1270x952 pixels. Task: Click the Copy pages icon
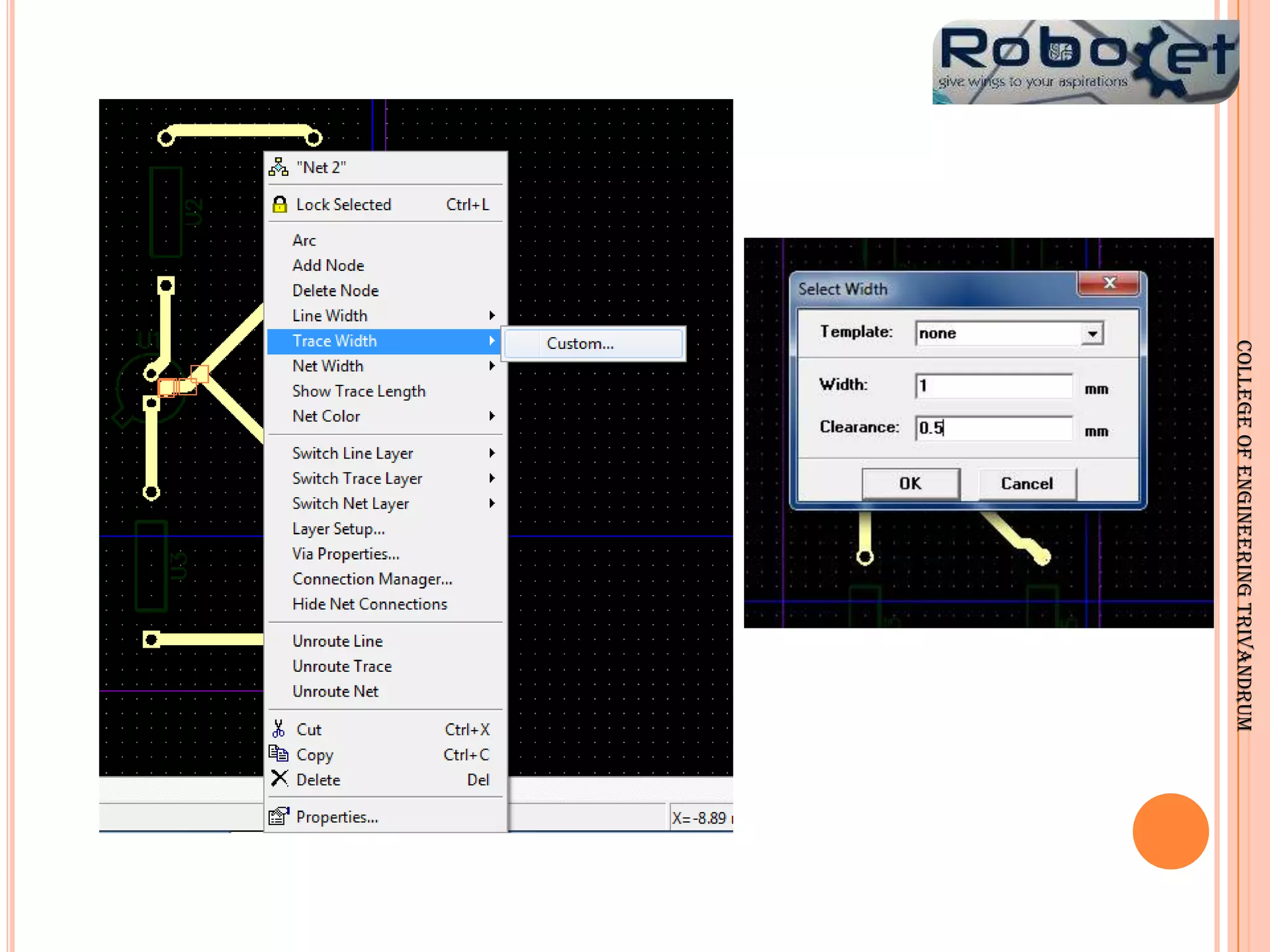coord(278,754)
